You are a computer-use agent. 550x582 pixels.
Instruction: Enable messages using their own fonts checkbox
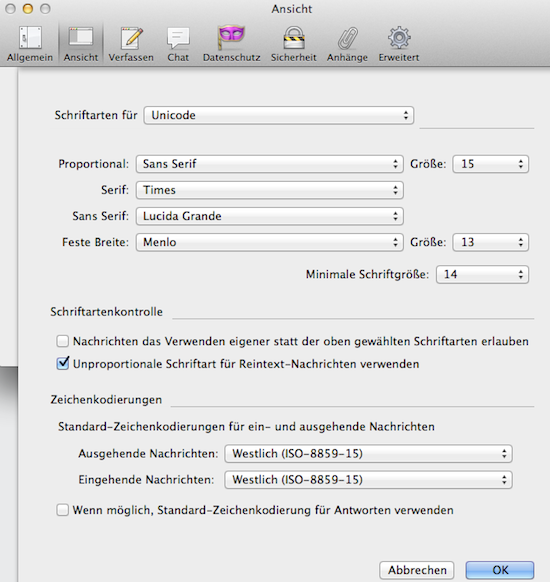(x=63, y=341)
